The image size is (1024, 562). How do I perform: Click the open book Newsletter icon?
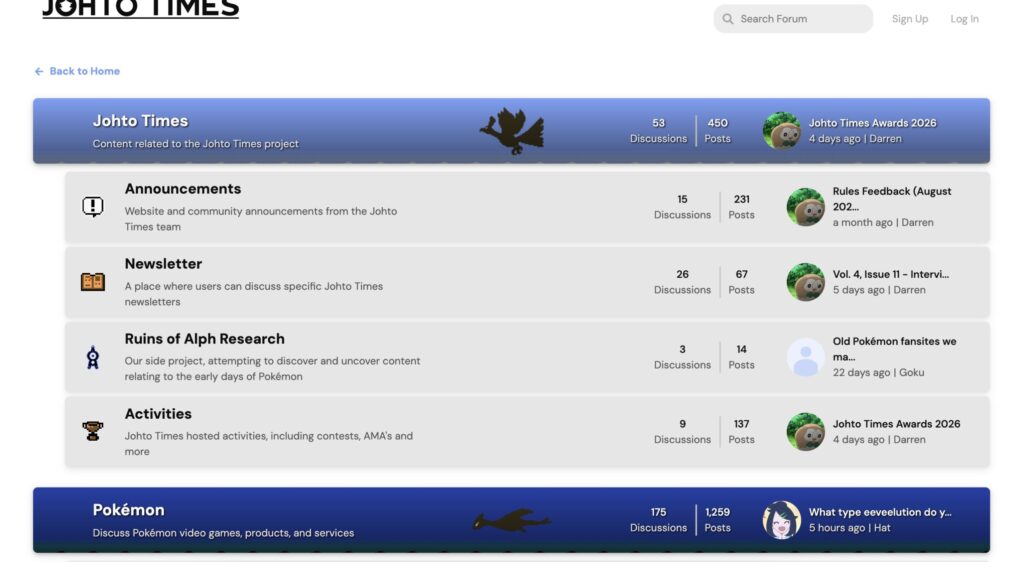[x=93, y=281]
